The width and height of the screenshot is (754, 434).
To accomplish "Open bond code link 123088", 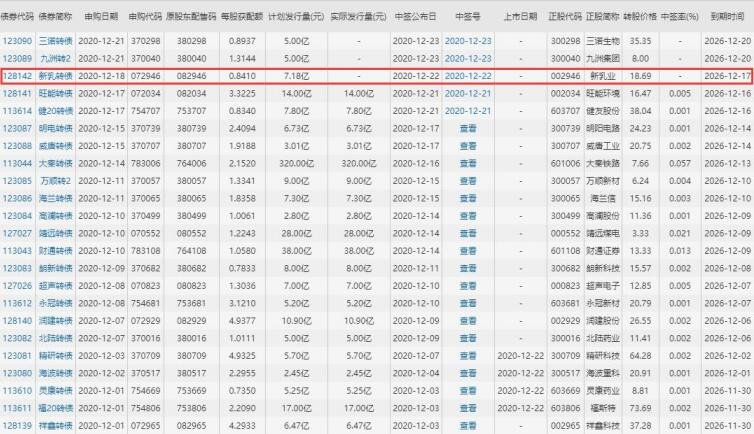I will click(17, 146).
